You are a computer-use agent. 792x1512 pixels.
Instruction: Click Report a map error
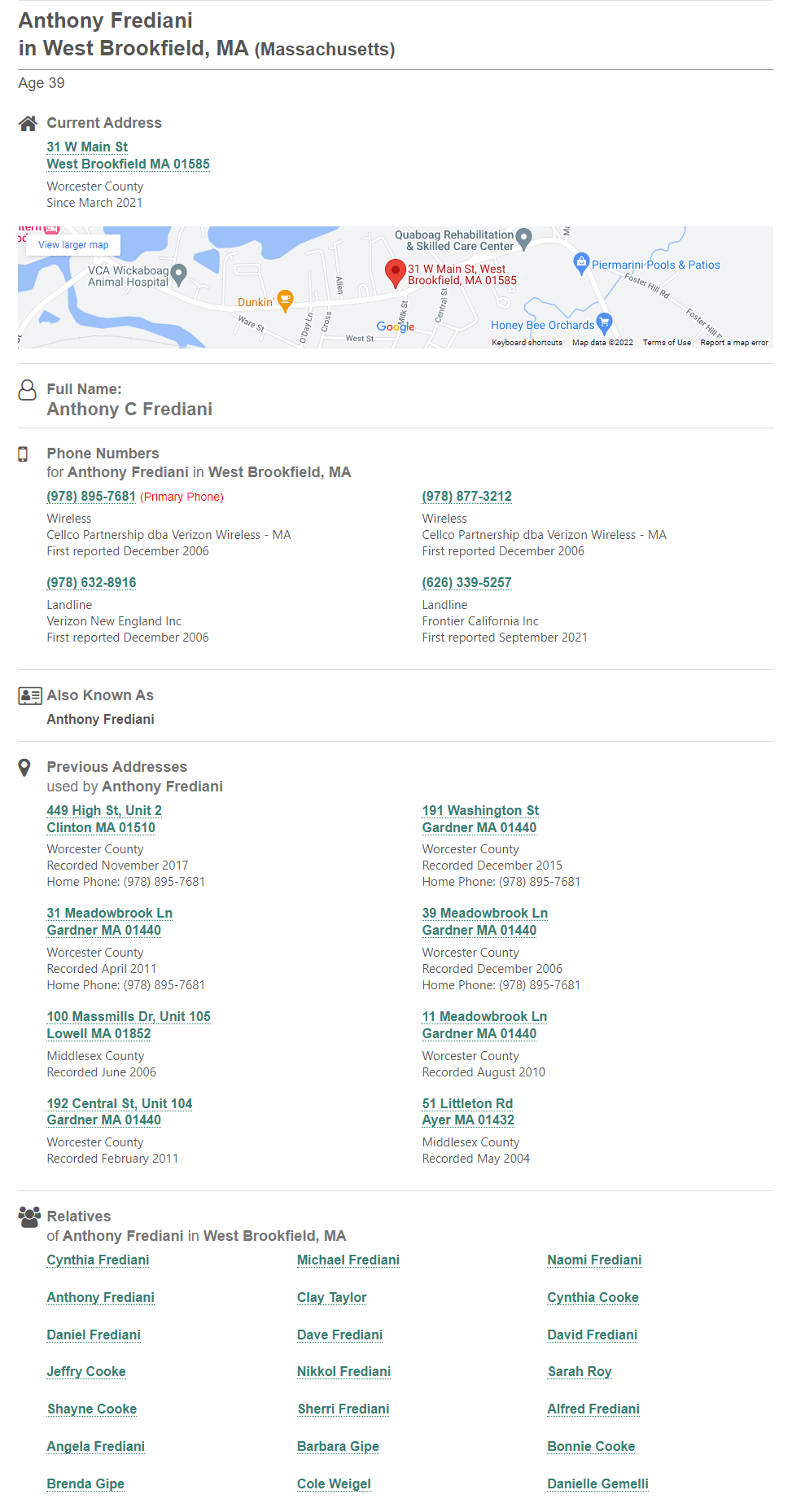[734, 343]
